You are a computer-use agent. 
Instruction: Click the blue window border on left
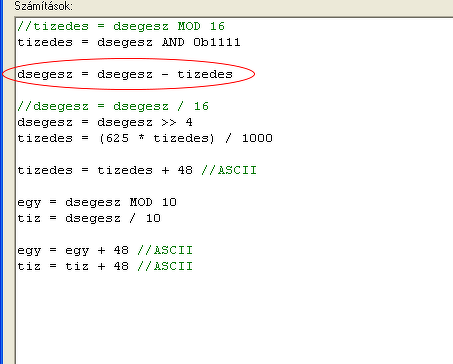pos(1,182)
